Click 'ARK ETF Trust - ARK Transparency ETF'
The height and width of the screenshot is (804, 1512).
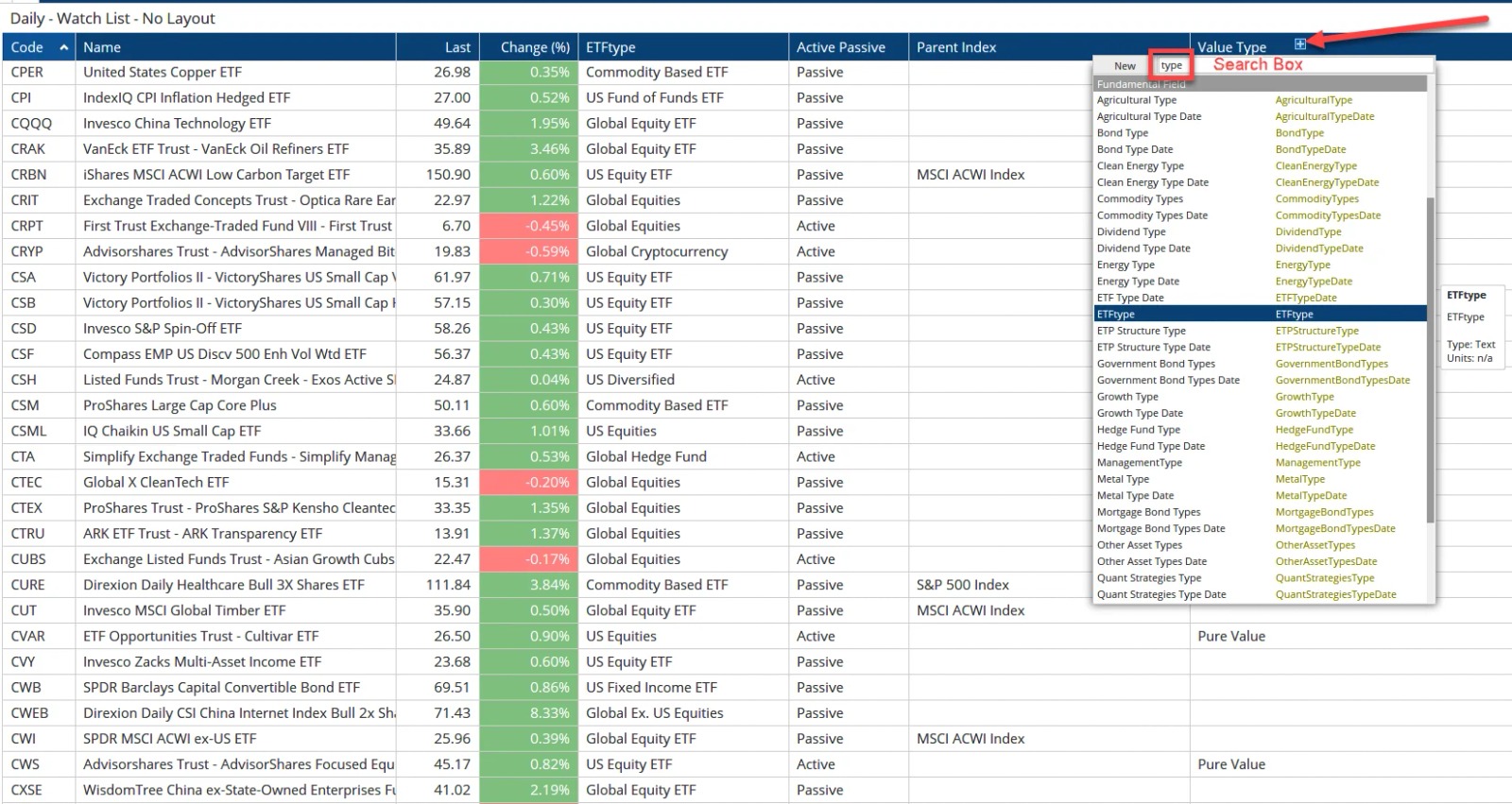pos(202,534)
